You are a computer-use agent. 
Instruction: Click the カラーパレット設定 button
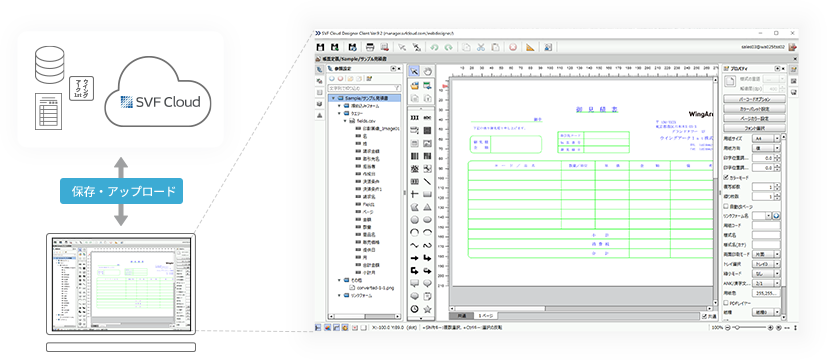[x=754, y=109]
